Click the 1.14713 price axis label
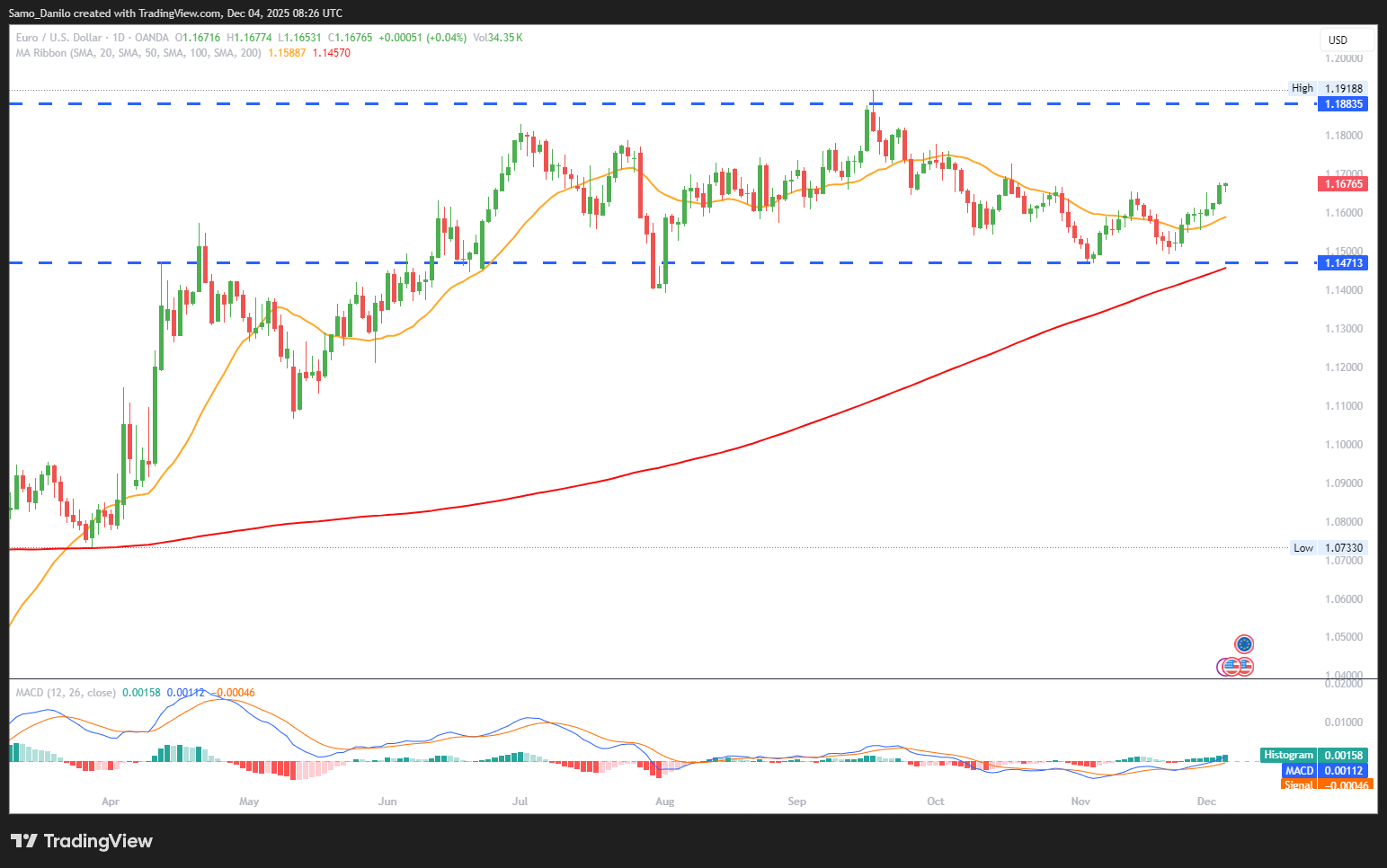The width and height of the screenshot is (1387, 868). point(1343,263)
